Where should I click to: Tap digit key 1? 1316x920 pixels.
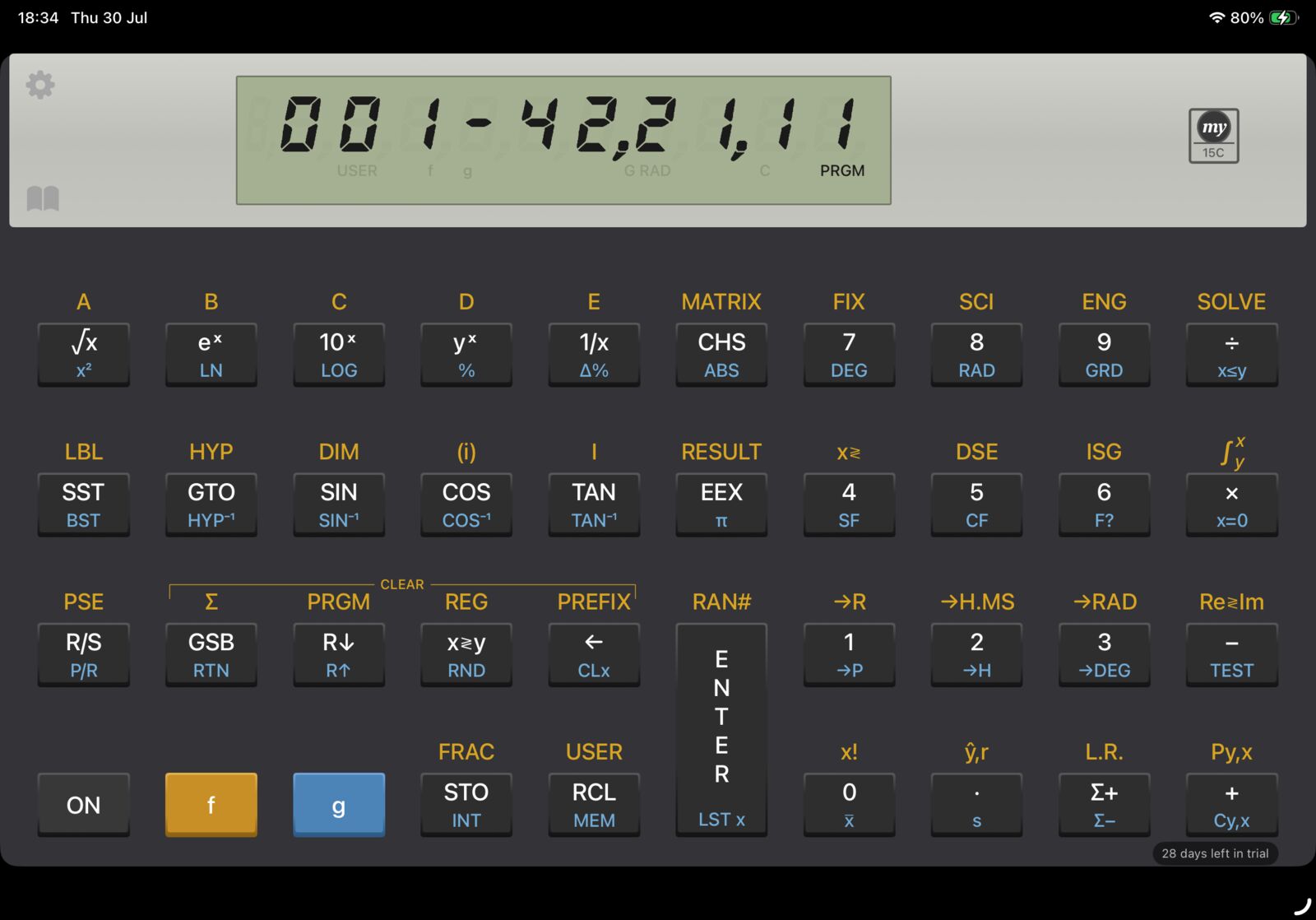(849, 655)
